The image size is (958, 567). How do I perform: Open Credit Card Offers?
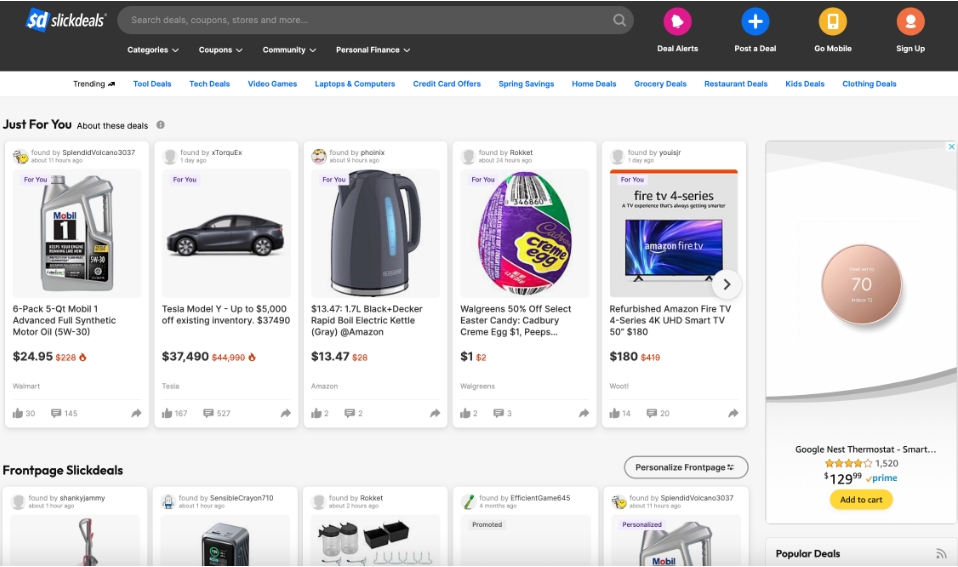tap(447, 84)
